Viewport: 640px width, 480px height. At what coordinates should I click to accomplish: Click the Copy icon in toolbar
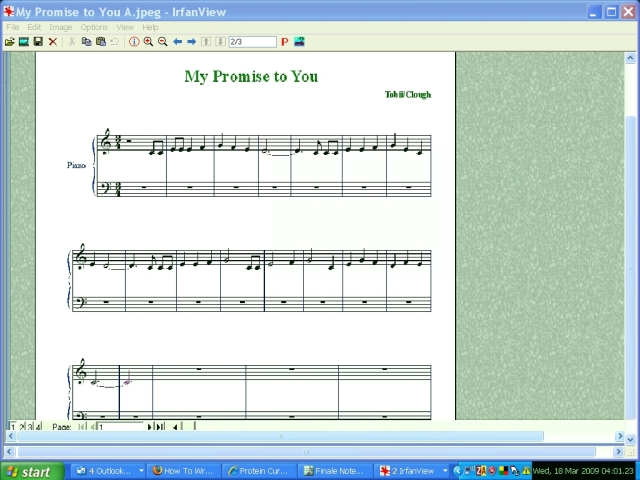pos(86,42)
